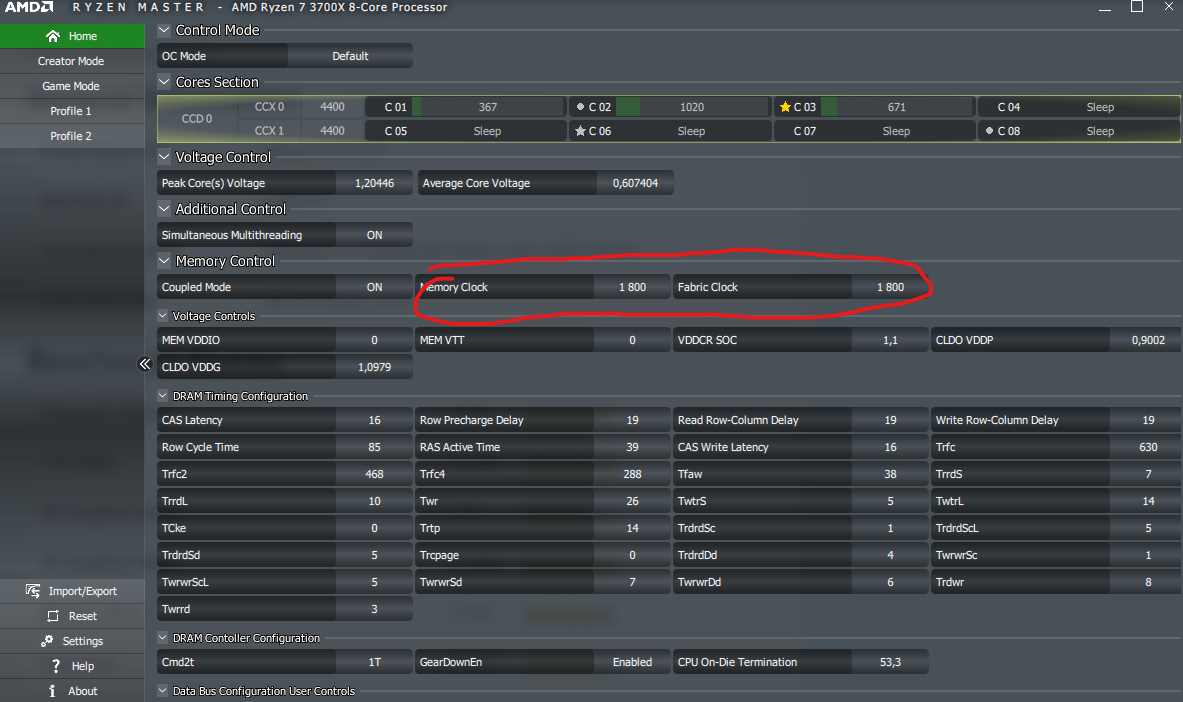Click Read Row-Column Delay value 19

point(890,420)
